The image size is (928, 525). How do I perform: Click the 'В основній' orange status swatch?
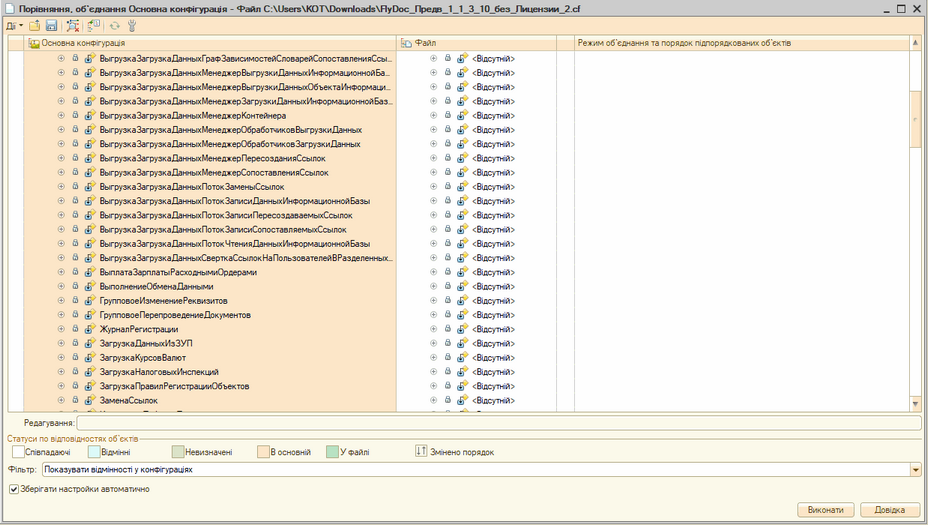click(x=264, y=452)
